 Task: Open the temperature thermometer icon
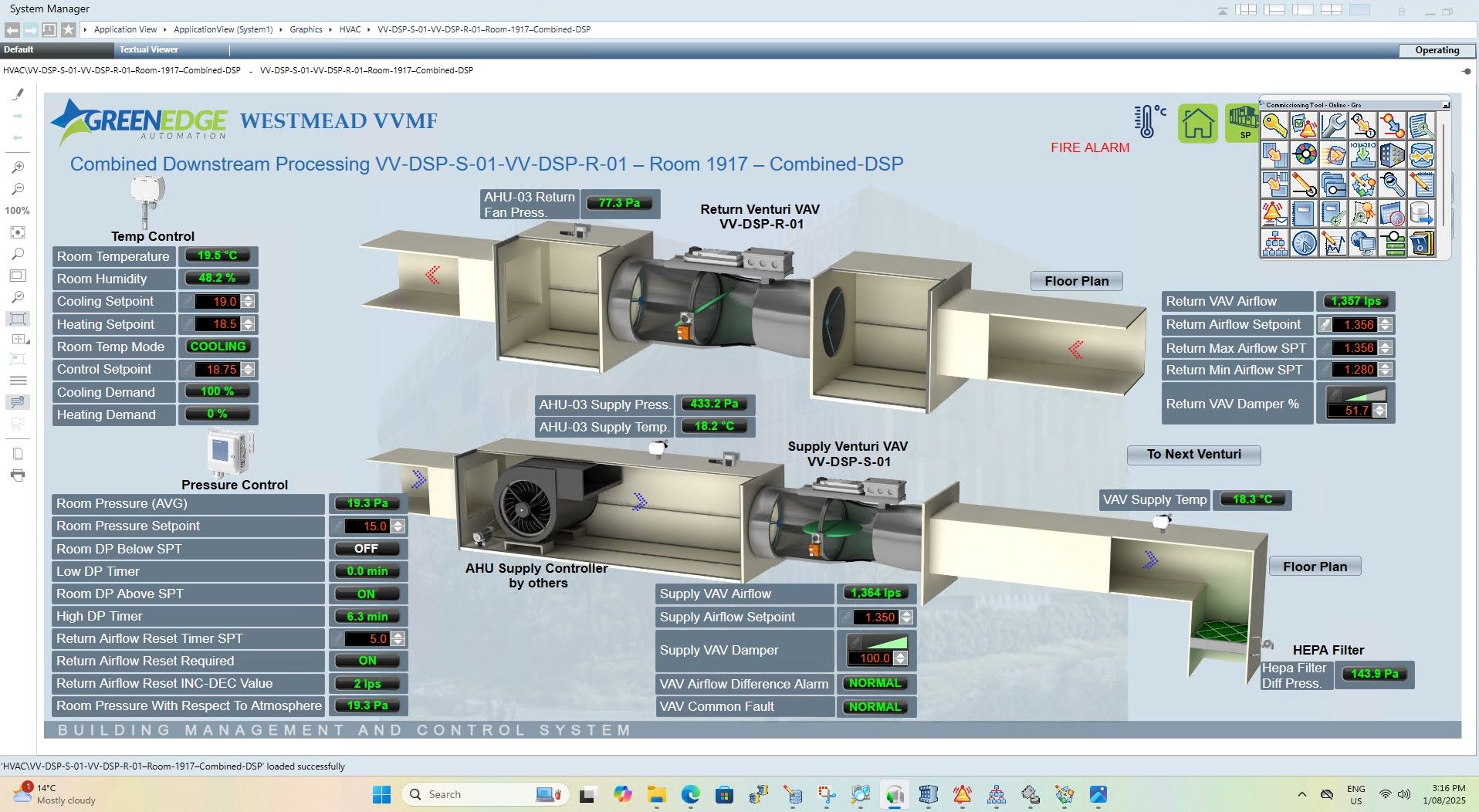[1149, 122]
